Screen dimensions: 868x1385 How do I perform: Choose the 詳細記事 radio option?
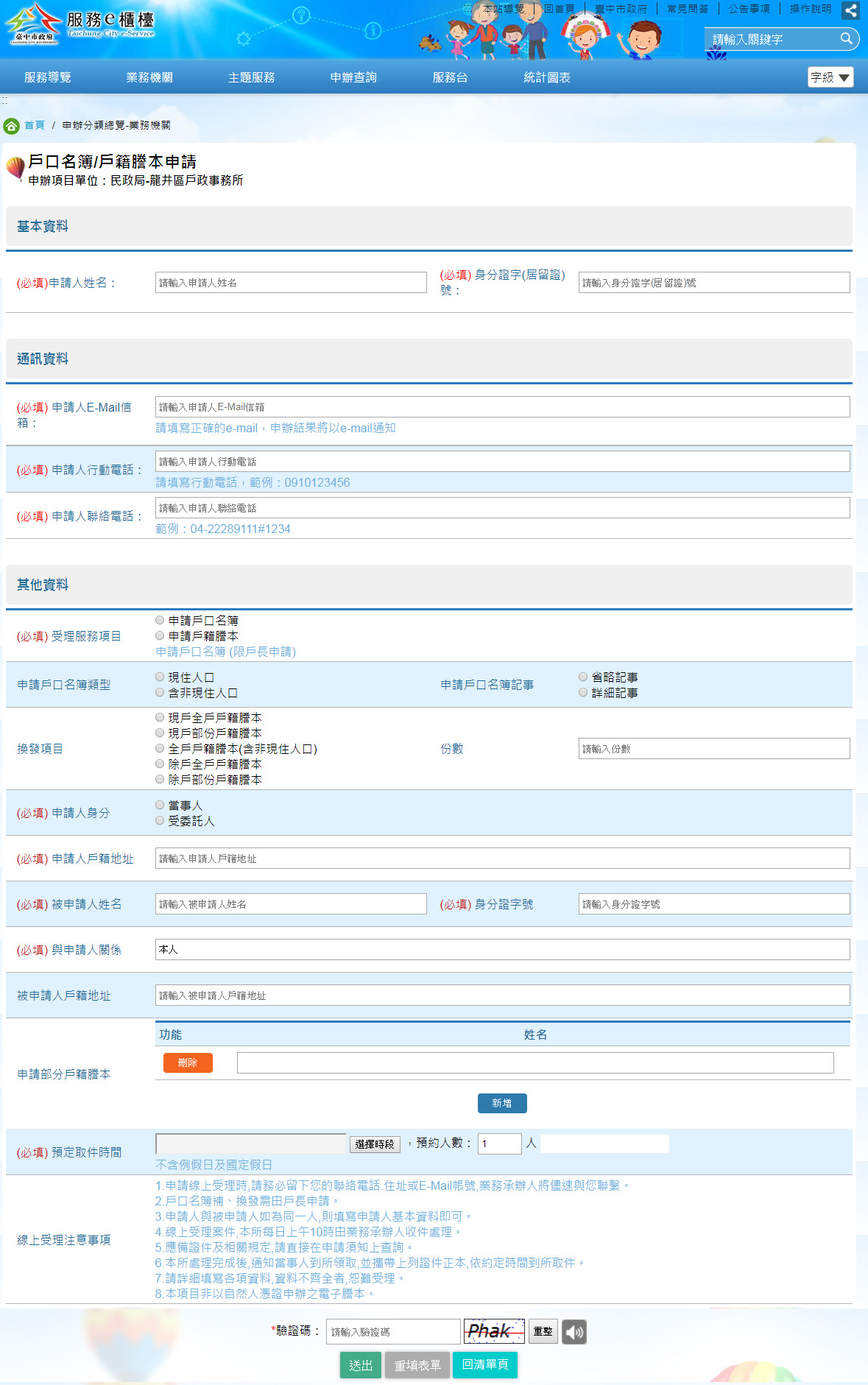click(583, 692)
